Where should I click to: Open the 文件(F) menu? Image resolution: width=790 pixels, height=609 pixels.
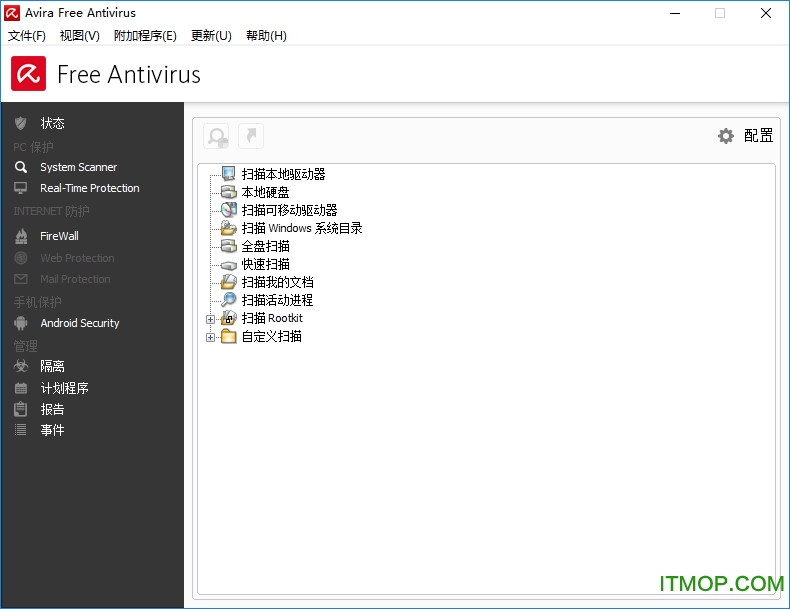point(27,36)
